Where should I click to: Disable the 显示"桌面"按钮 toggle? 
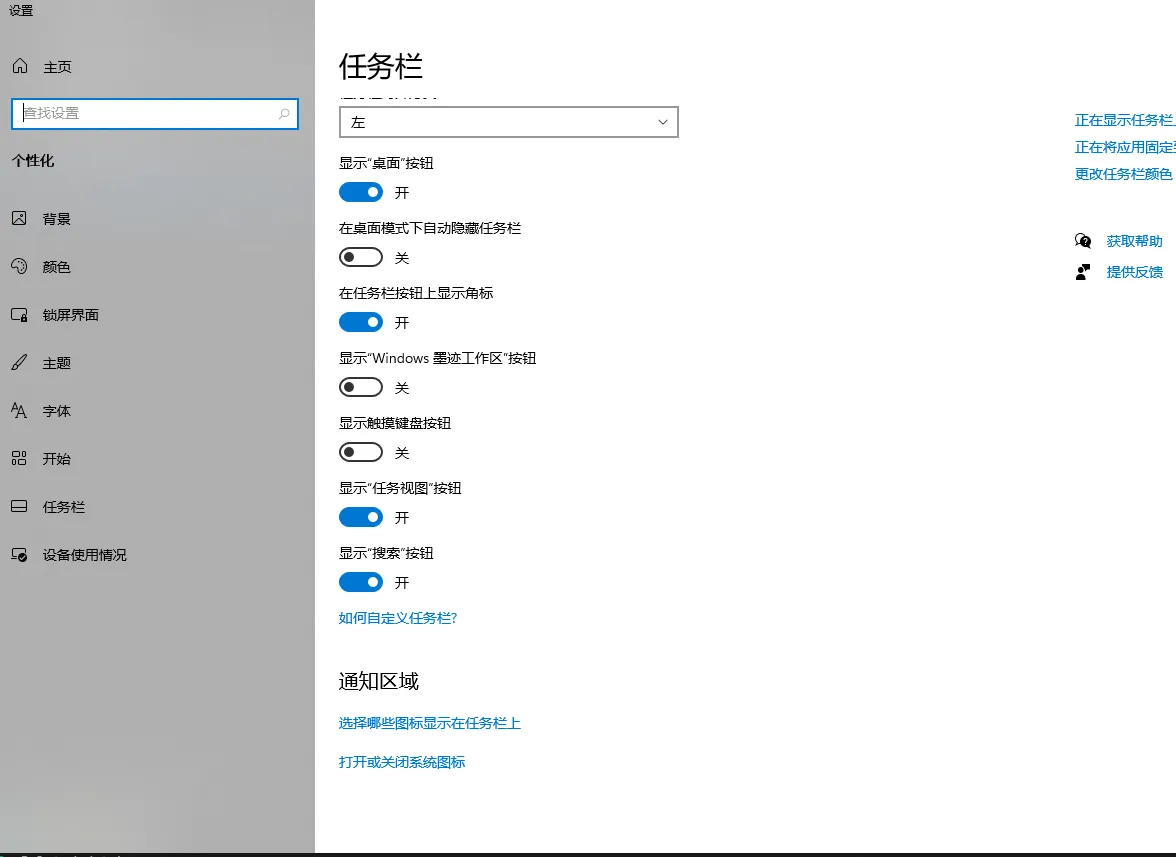pyautogui.click(x=361, y=192)
